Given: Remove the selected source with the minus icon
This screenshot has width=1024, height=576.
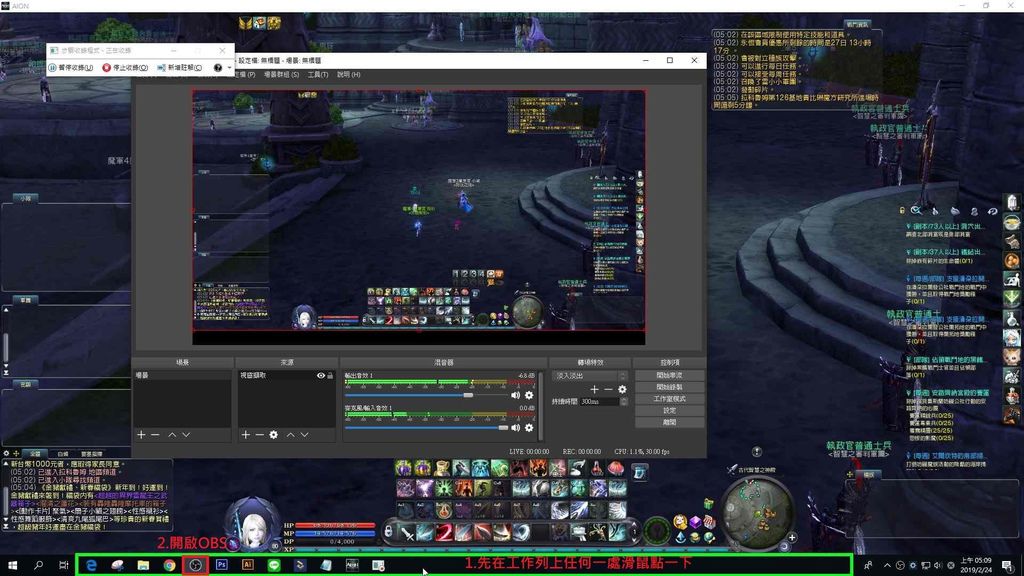Looking at the screenshot, I should (x=259, y=434).
